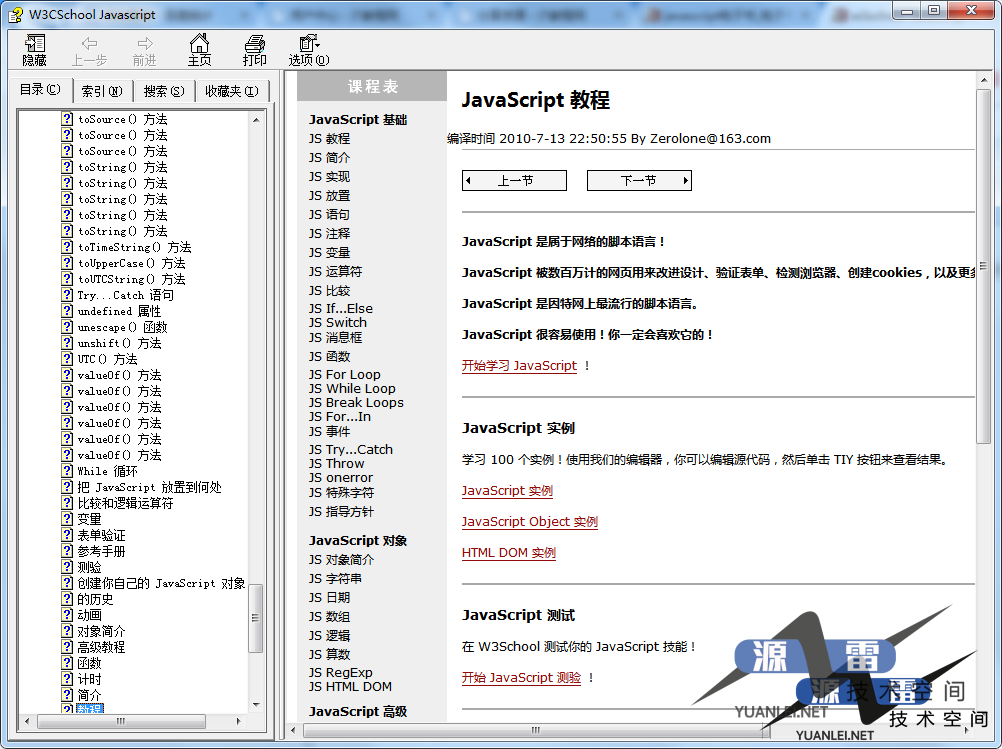Open the 开始学习 JavaScript link
The width and height of the screenshot is (1002, 749).
(520, 366)
